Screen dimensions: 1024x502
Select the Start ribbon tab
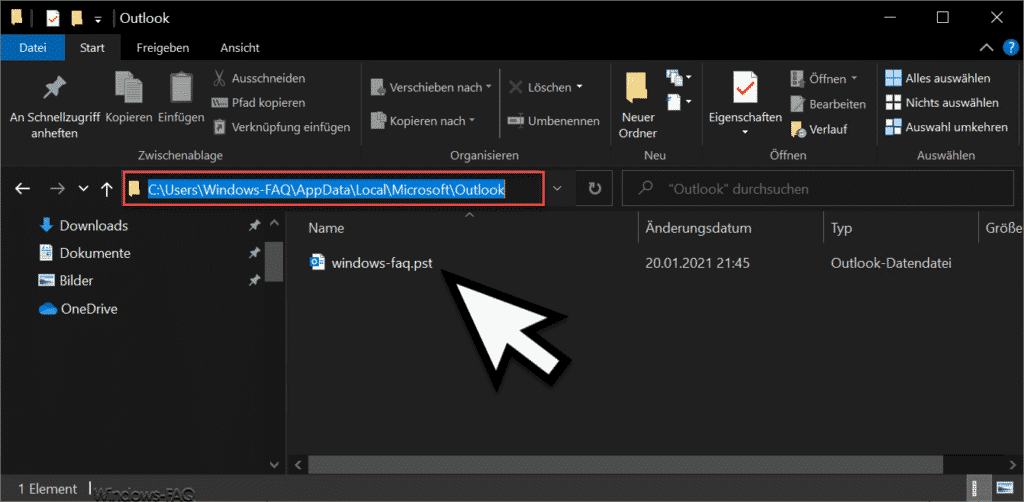pyautogui.click(x=93, y=48)
